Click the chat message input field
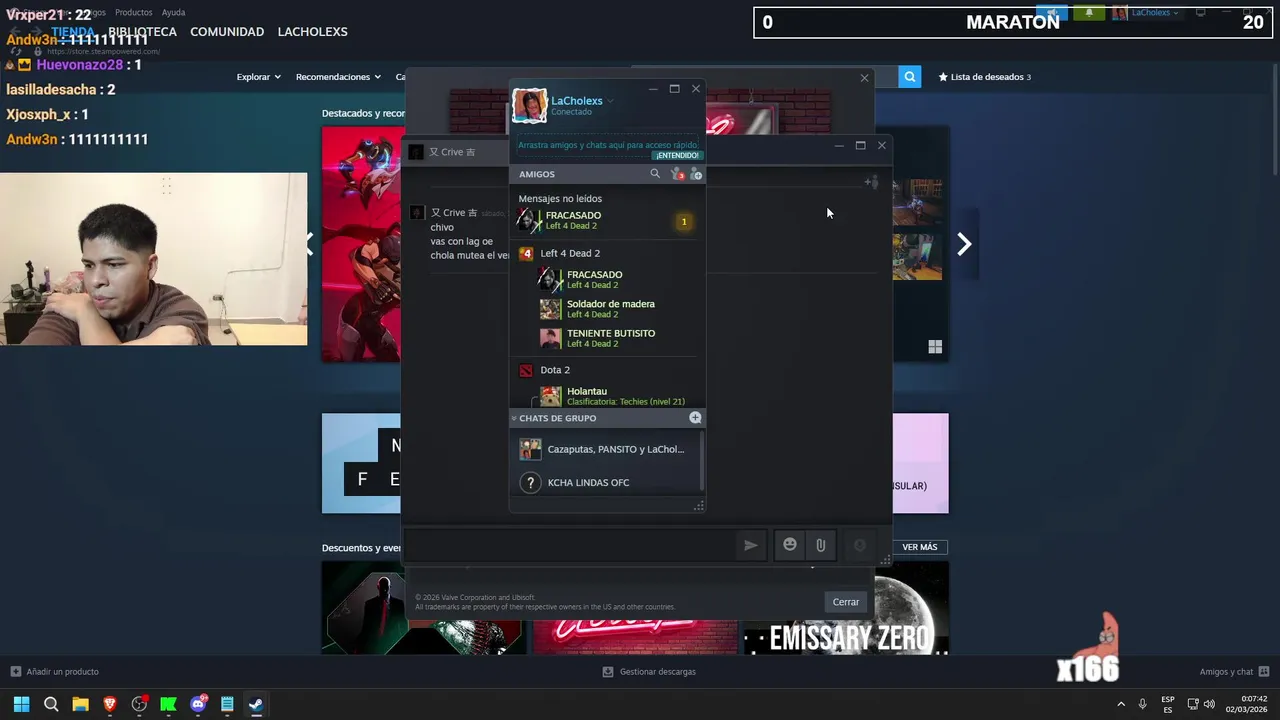The image size is (1280, 720). [x=568, y=545]
